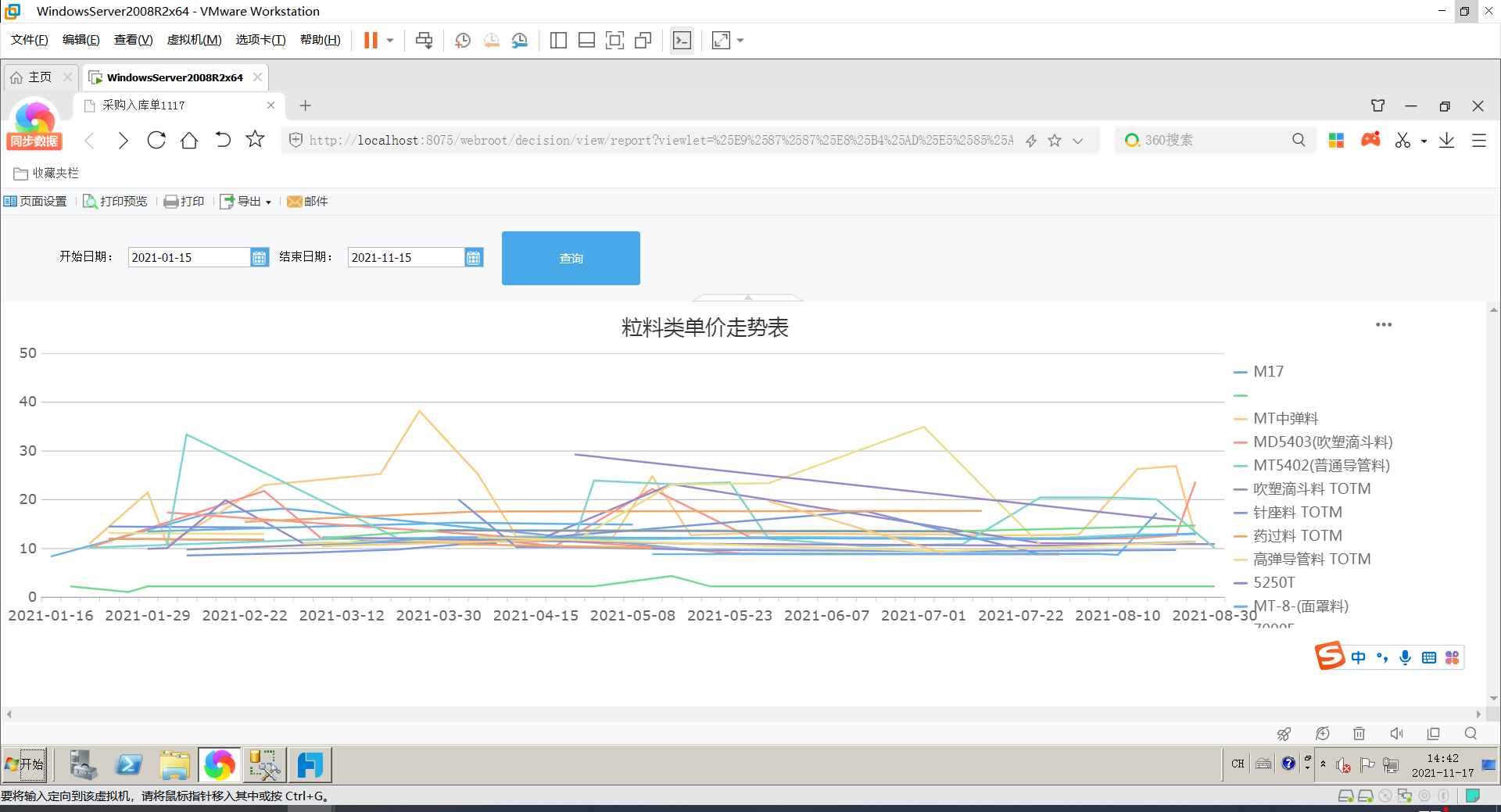Open the VMware console view icon
The width and height of the screenshot is (1501, 812).
pos(682,40)
